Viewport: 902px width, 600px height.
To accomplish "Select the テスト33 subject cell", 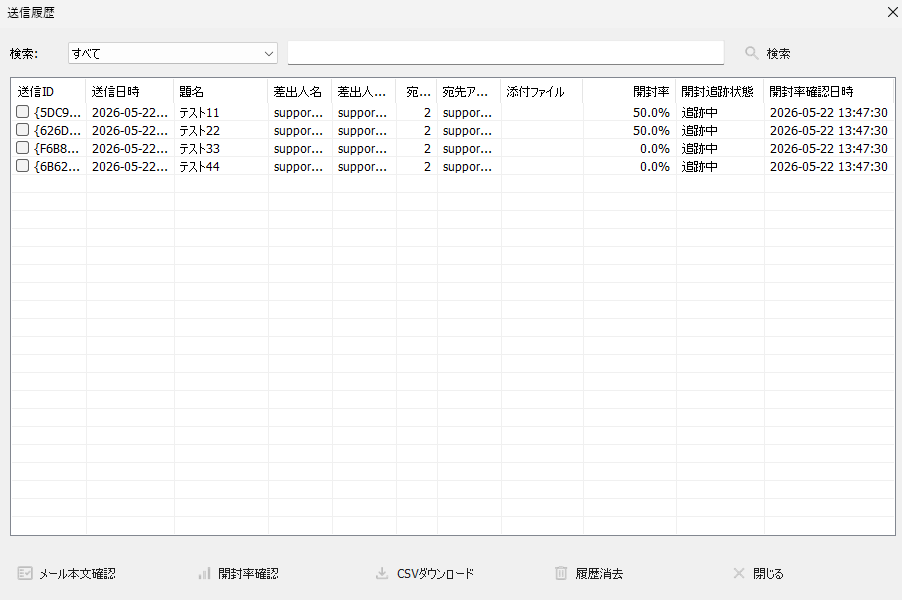I will click(x=199, y=148).
